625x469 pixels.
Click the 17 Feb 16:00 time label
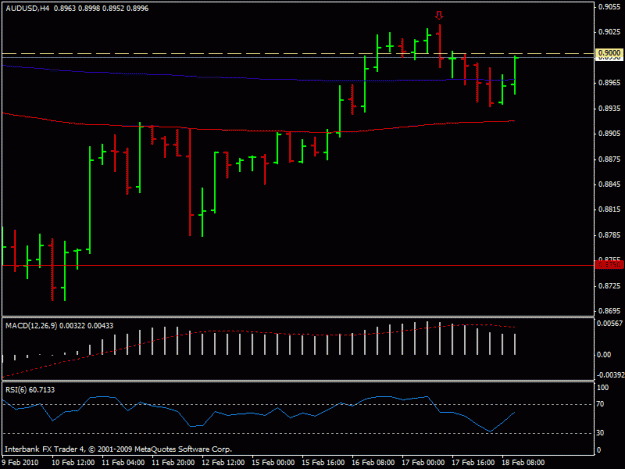coord(473,463)
